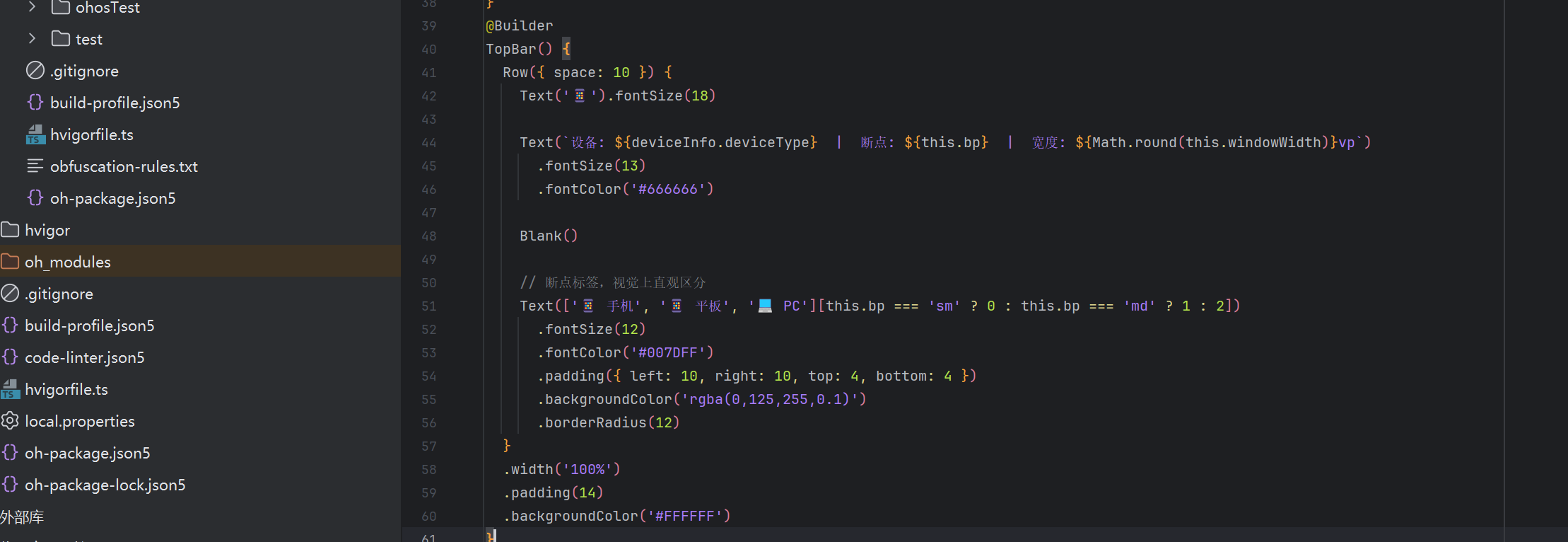Viewport: 1568px width, 542px height.
Task: Click line number 55 in the gutter
Action: point(429,400)
